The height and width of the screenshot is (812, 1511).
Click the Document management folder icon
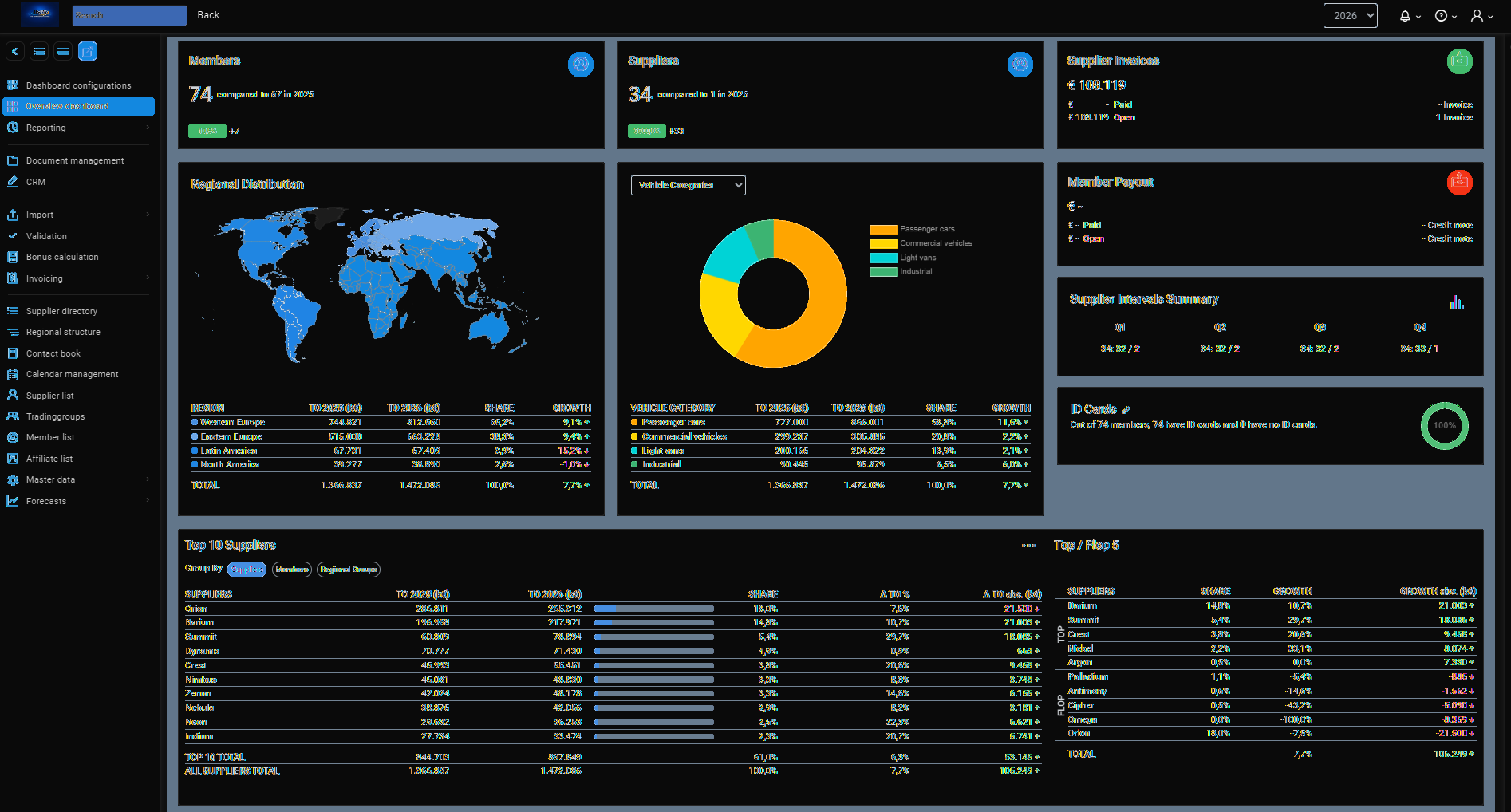(13, 160)
